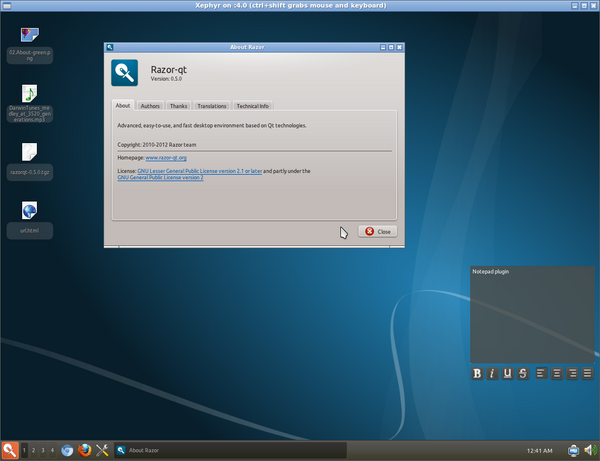Switch to the Technical Info tab
Screen dimensions: 600x461
tap(252, 105)
